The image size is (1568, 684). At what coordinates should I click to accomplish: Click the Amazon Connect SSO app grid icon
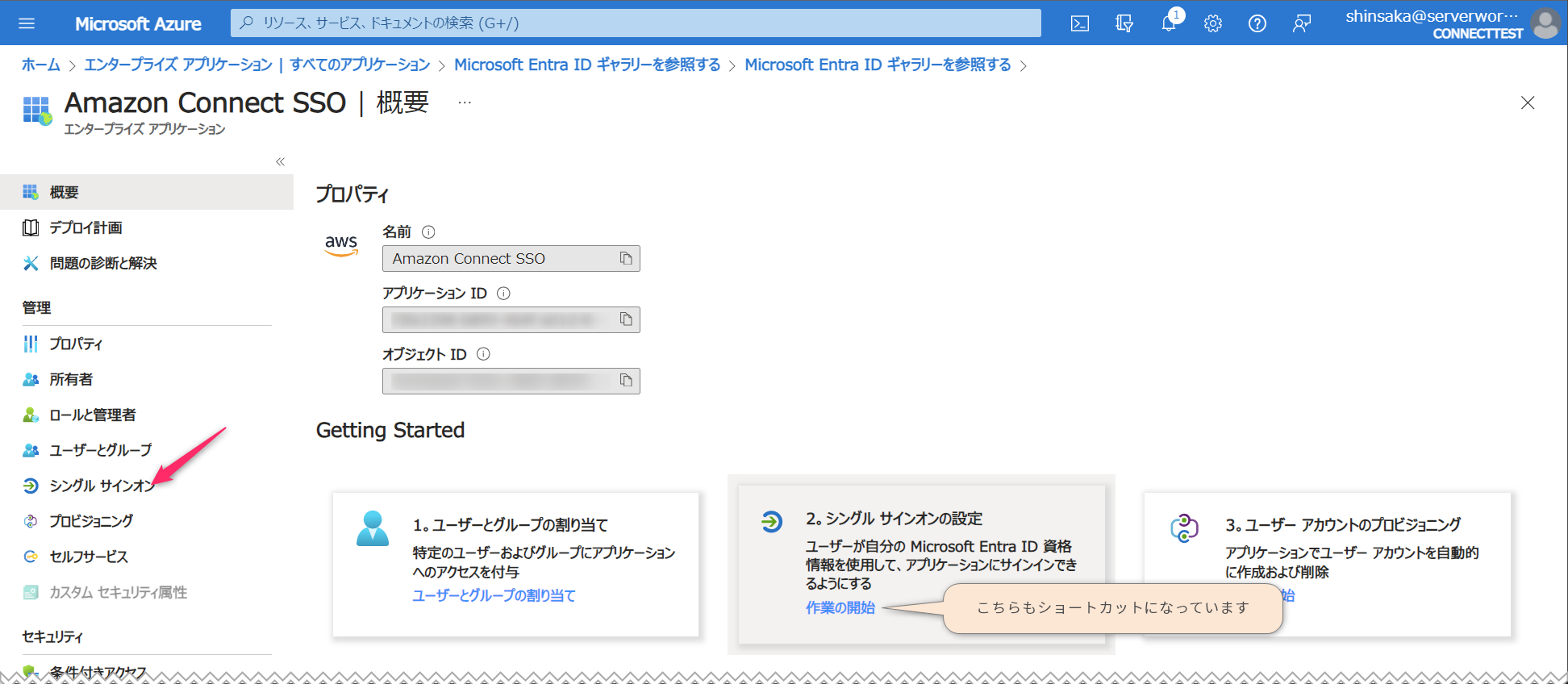(37, 111)
